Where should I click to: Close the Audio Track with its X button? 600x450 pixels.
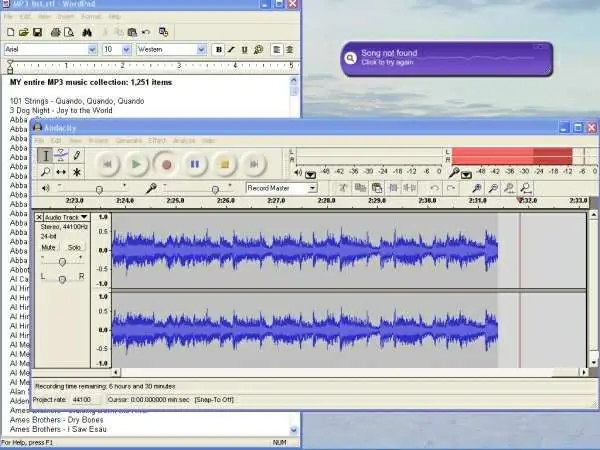tap(39, 217)
